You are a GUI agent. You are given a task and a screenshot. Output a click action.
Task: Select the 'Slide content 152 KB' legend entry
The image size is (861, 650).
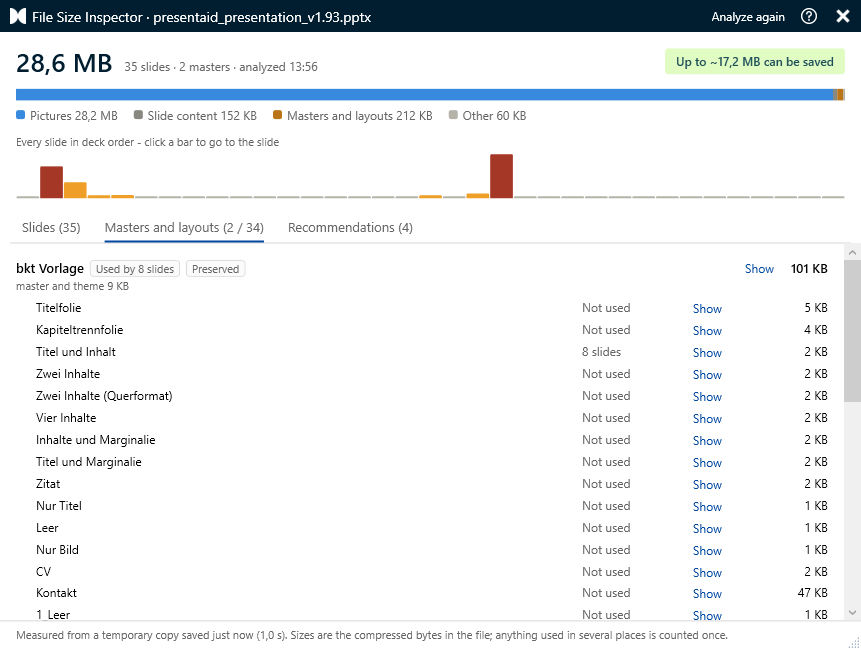tap(195, 115)
